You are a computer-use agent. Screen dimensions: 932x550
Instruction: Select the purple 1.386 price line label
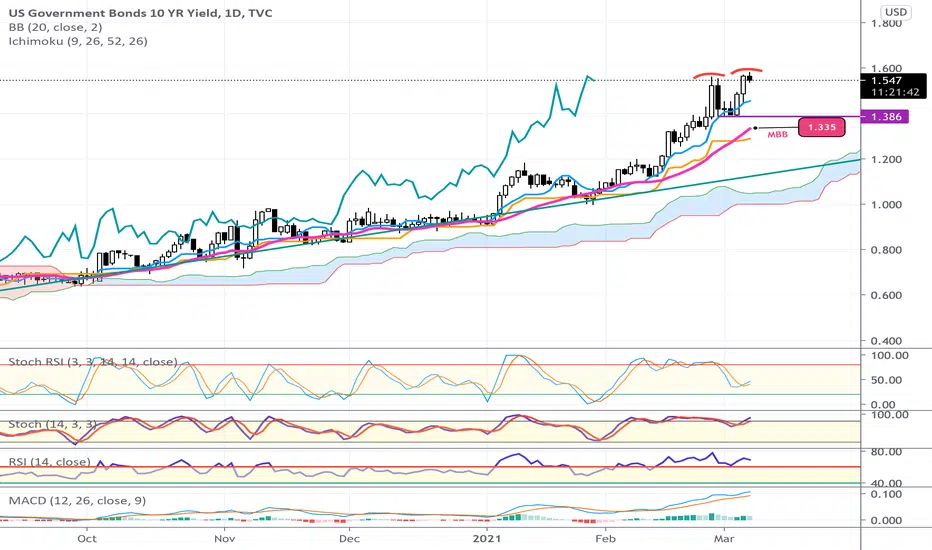pos(886,117)
